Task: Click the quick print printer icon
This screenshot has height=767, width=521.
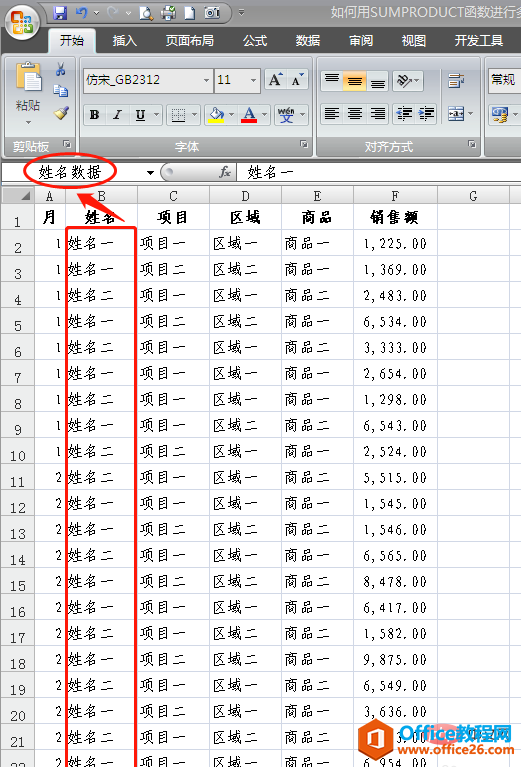Action: [168, 13]
